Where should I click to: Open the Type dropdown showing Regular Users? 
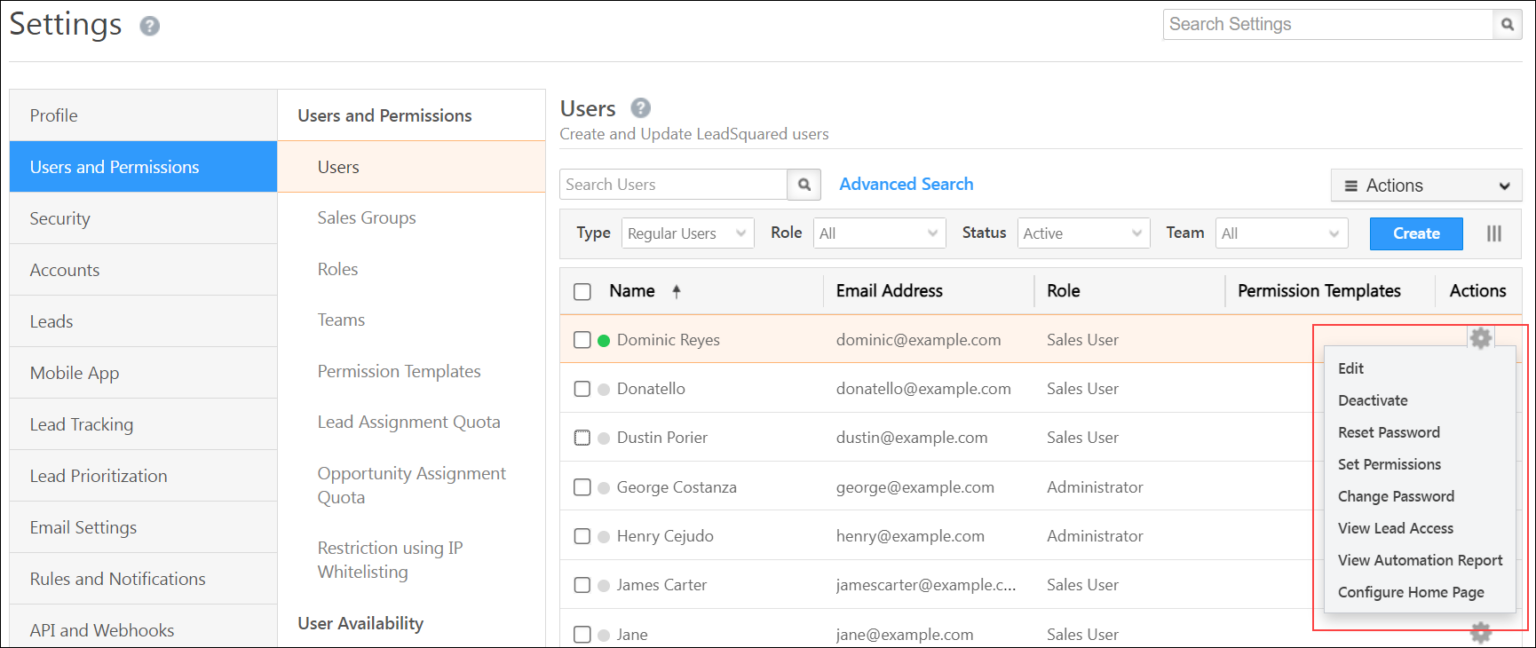click(687, 234)
